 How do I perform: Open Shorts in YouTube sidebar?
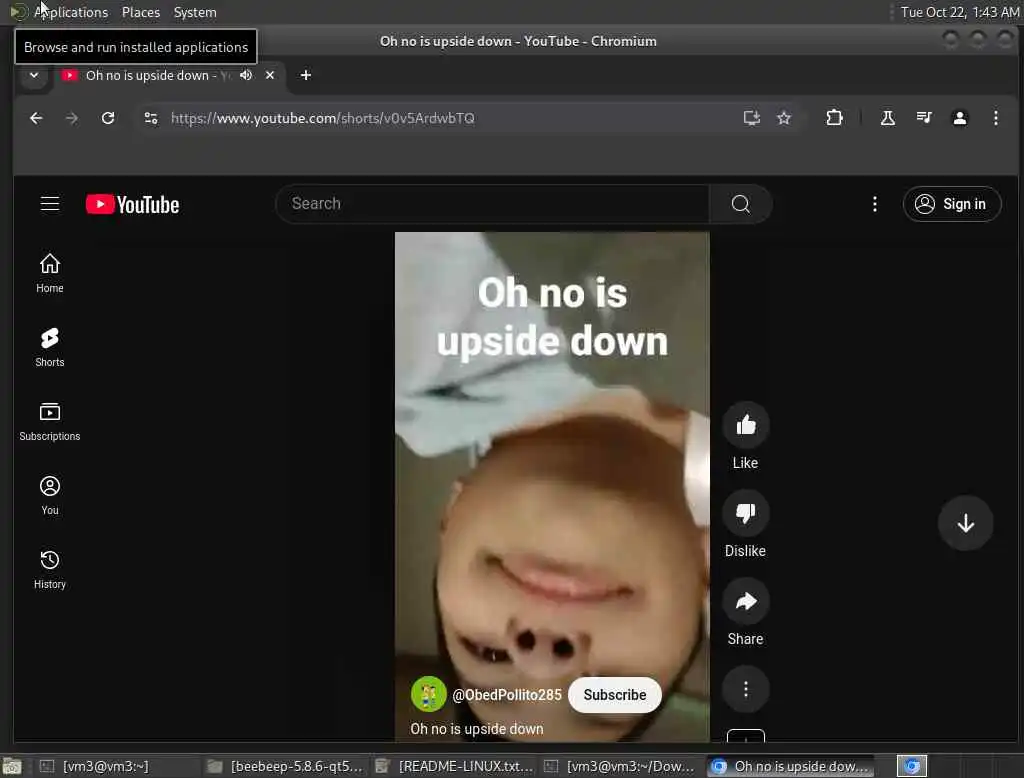coord(50,348)
